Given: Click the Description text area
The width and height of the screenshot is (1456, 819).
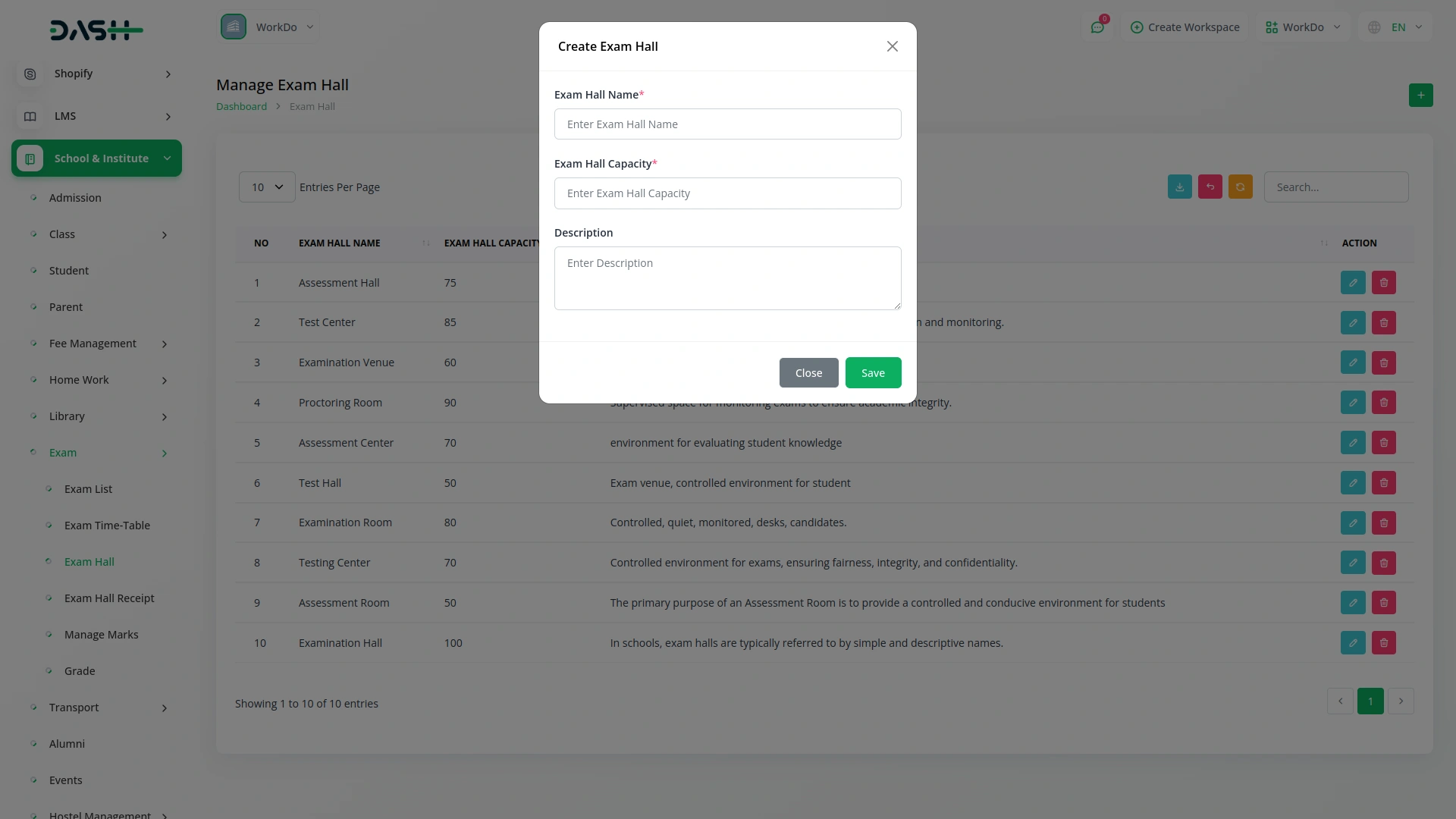Looking at the screenshot, I should pyautogui.click(x=727, y=278).
